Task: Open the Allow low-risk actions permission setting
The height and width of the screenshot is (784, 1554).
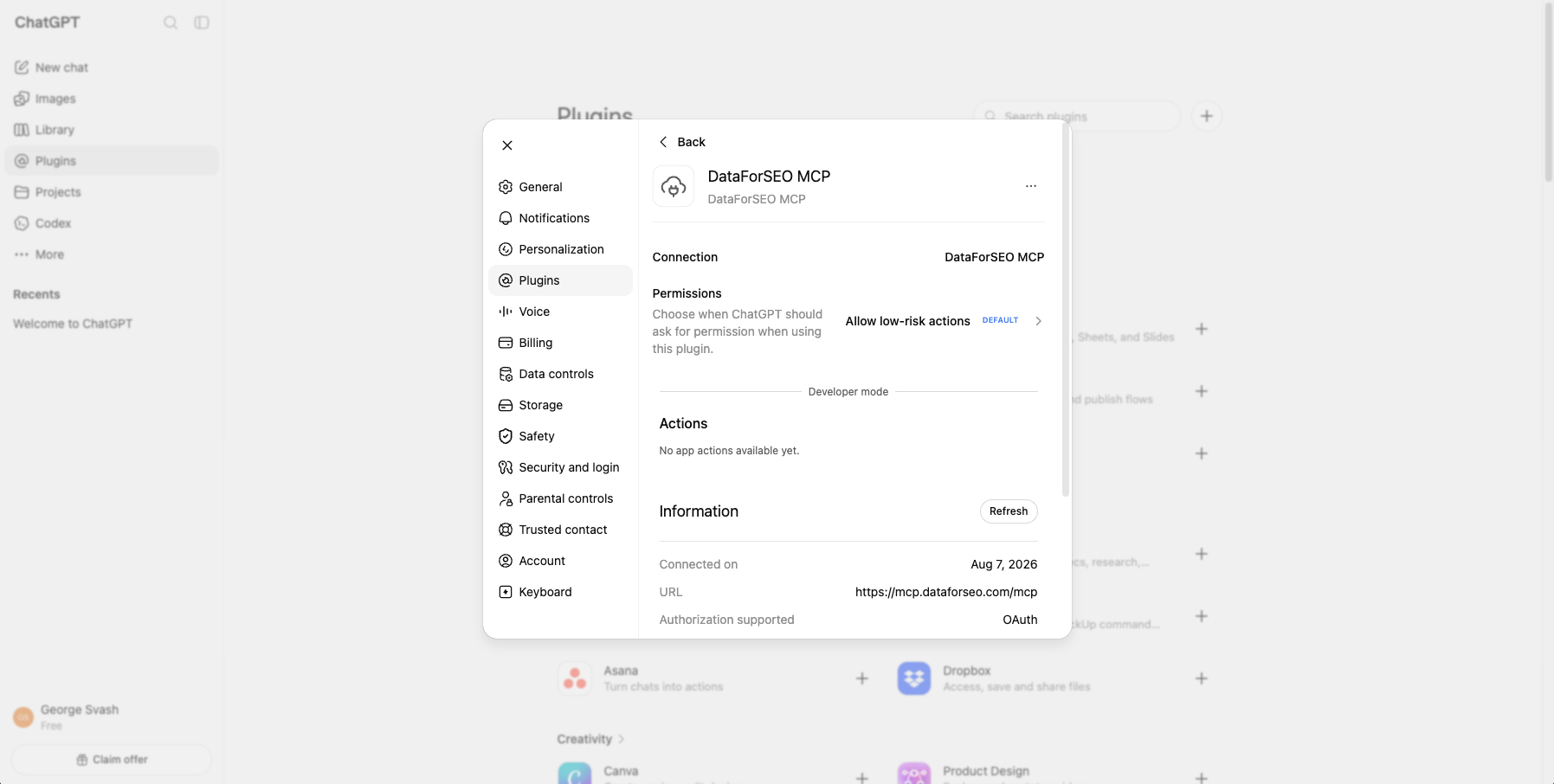Action: pos(945,321)
